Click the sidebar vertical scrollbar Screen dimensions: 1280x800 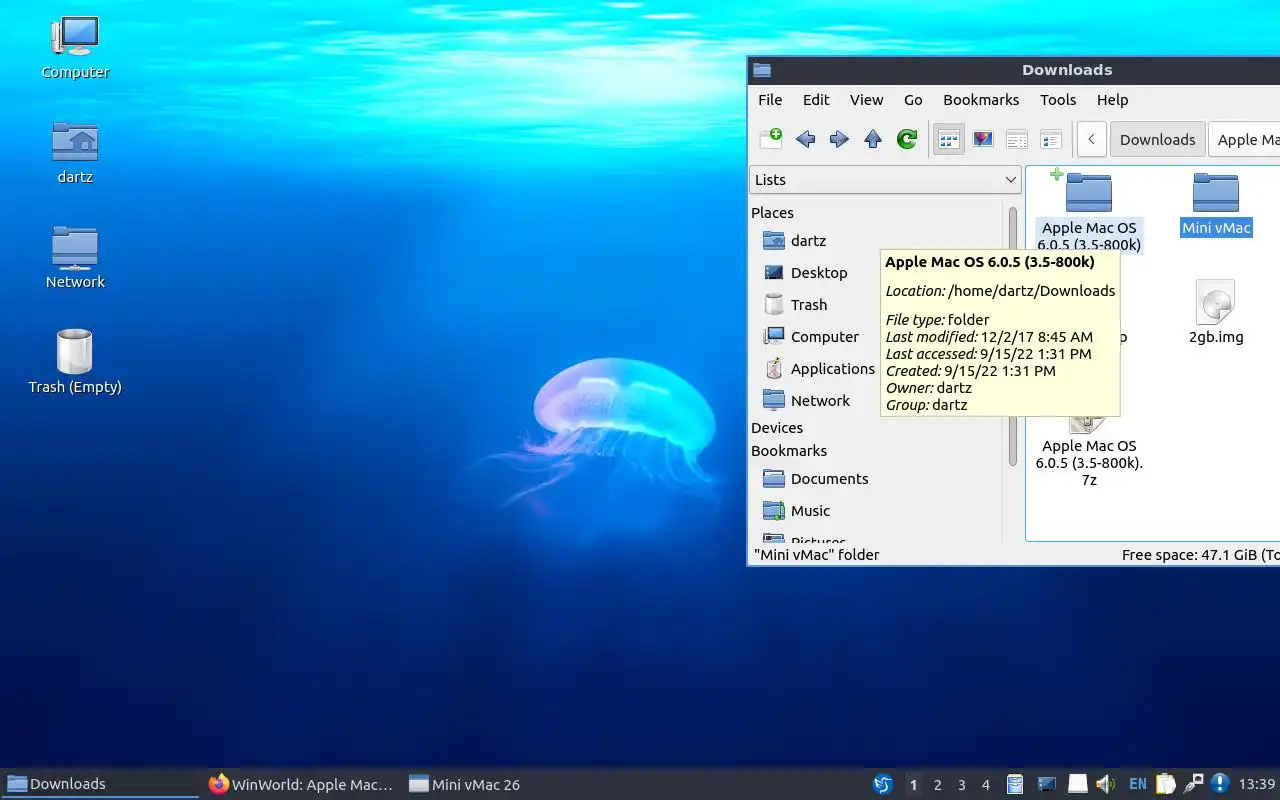1012,335
